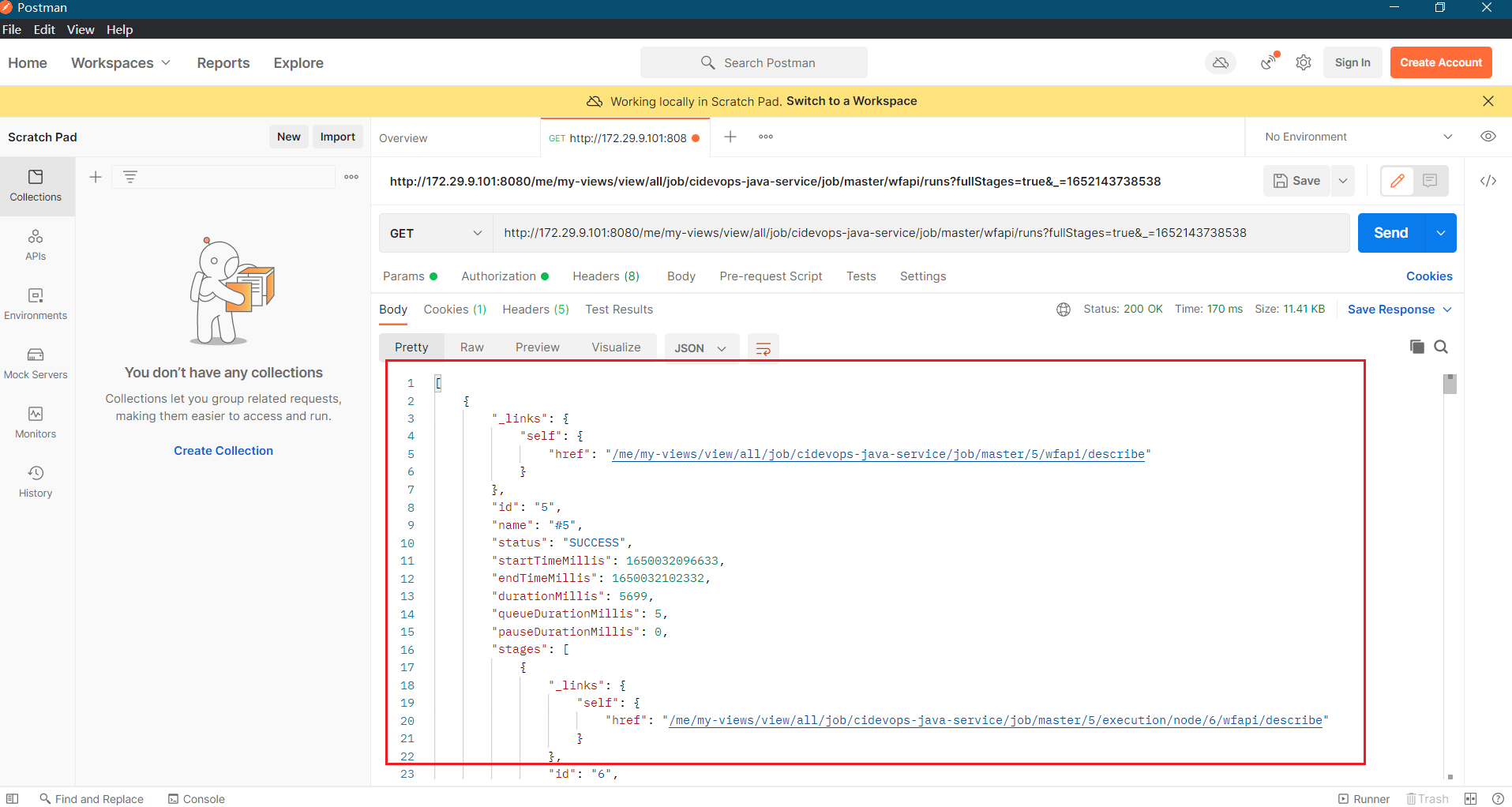The width and height of the screenshot is (1512, 807).
Task: Open the Environments sidebar panel
Action: click(x=36, y=305)
